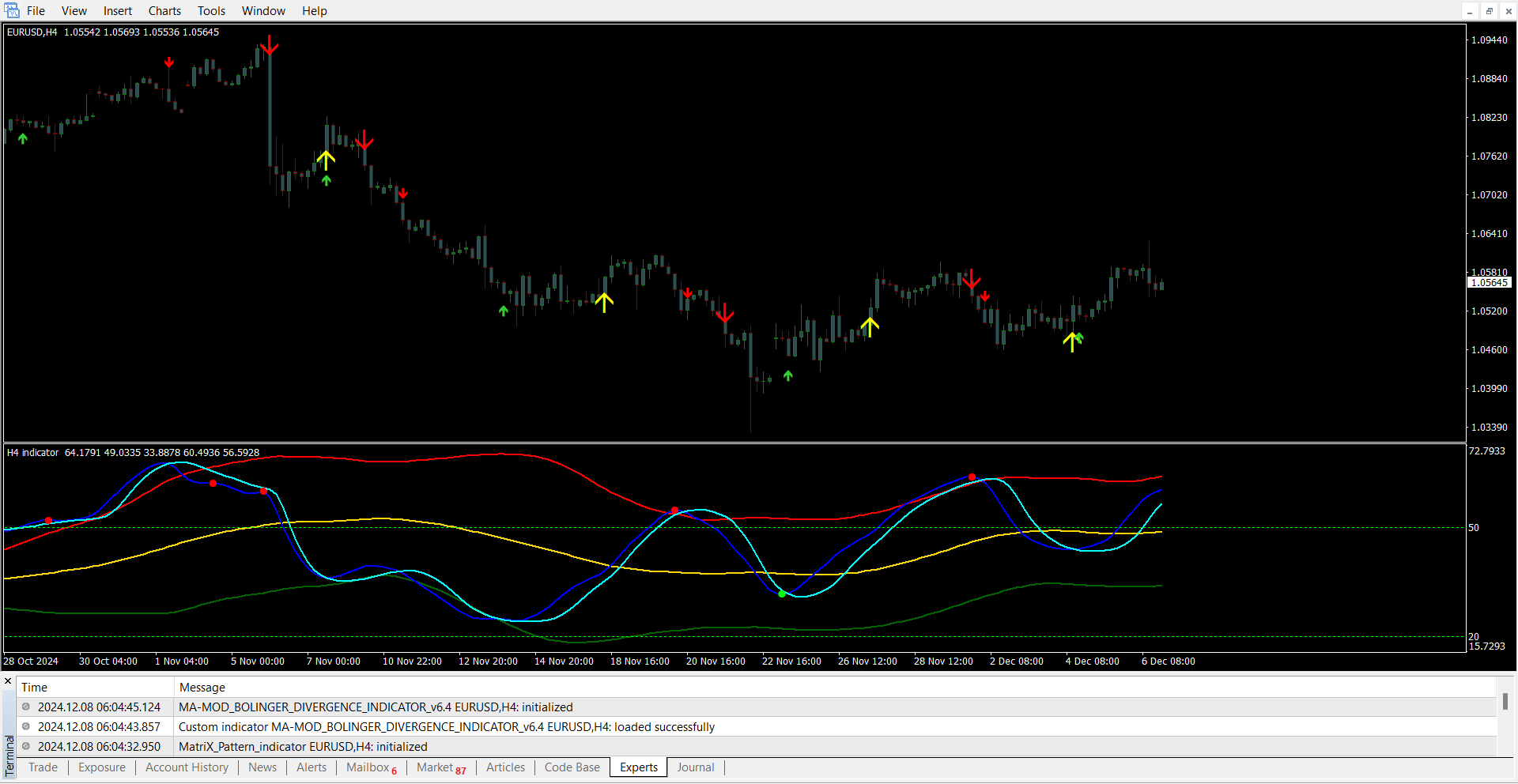The height and width of the screenshot is (784, 1518).
Task: Expand the Tools menu
Action: pos(211,11)
